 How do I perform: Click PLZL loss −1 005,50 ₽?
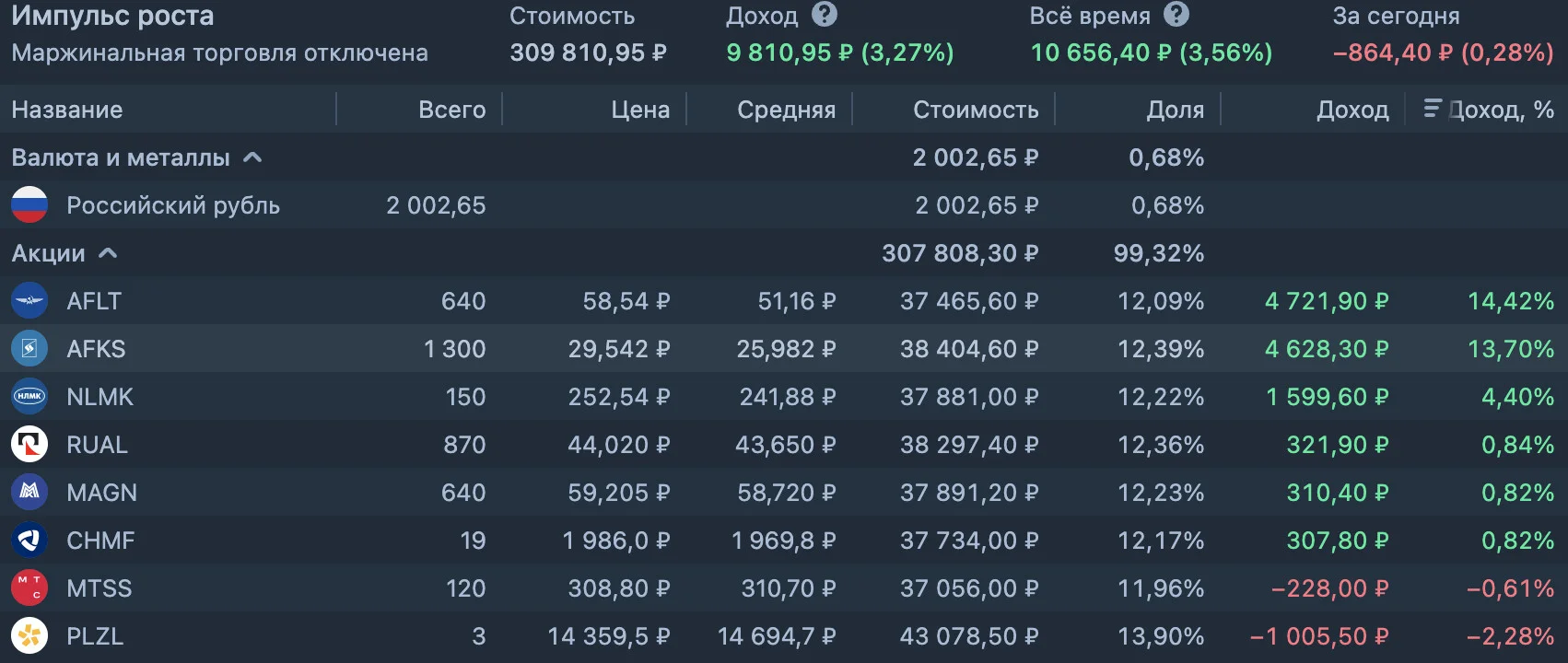tap(1319, 636)
